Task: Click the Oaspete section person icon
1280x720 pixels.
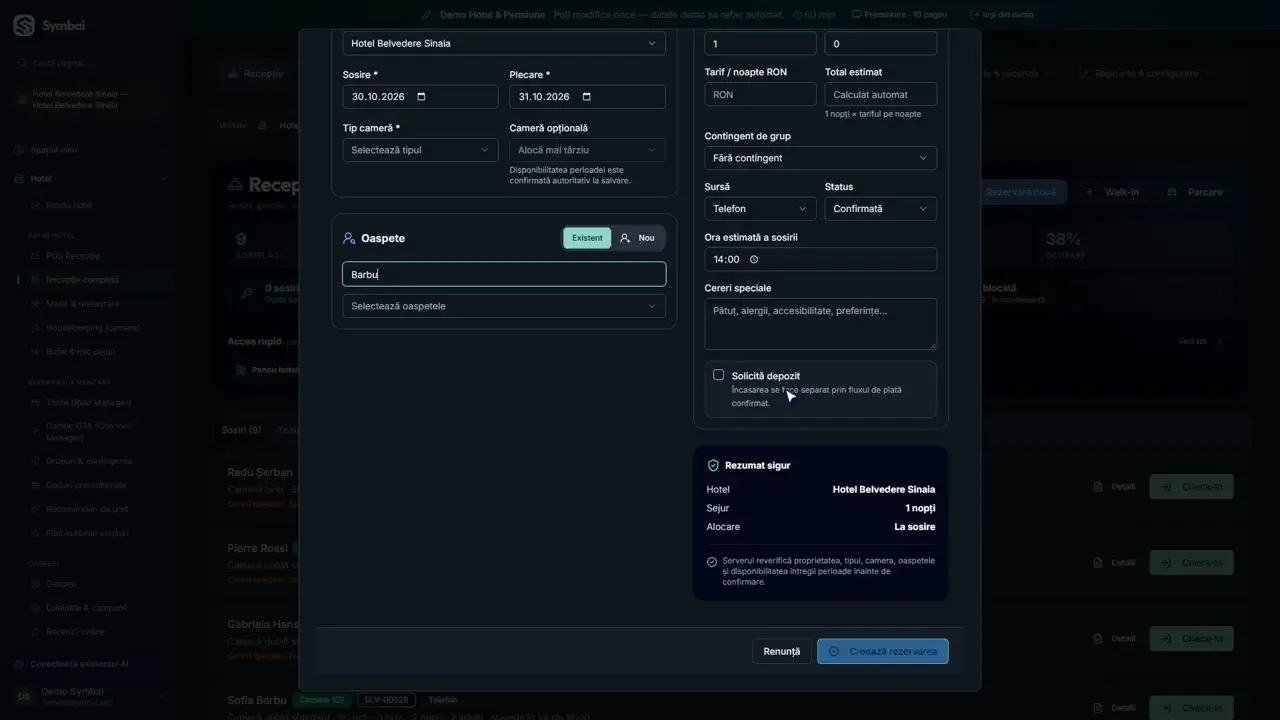Action: [349, 238]
